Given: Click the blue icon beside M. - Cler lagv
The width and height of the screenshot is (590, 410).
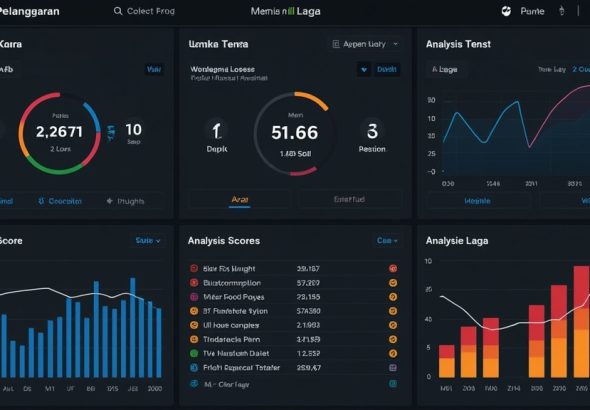Looking at the screenshot, I should 194,384.
